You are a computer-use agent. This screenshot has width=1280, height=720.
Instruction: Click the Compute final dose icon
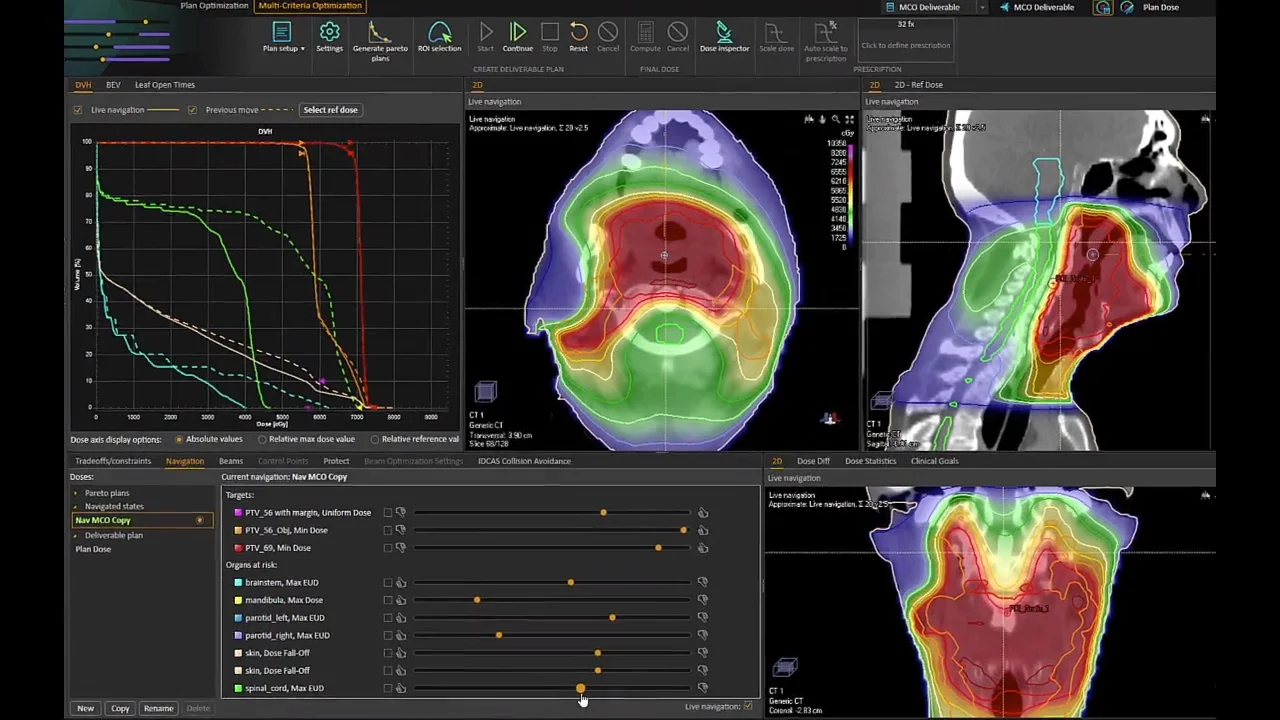[x=645, y=33]
